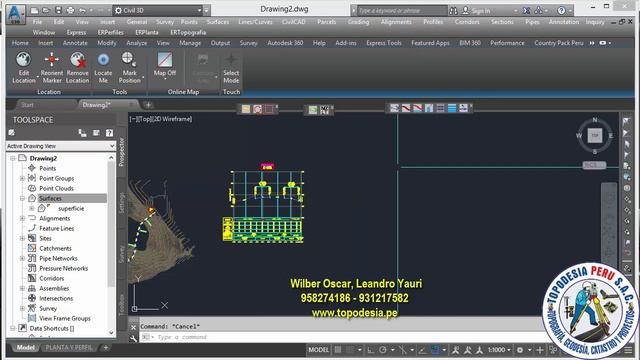Close the command line with X
This screenshot has width=640, height=360.
[x=133, y=327]
